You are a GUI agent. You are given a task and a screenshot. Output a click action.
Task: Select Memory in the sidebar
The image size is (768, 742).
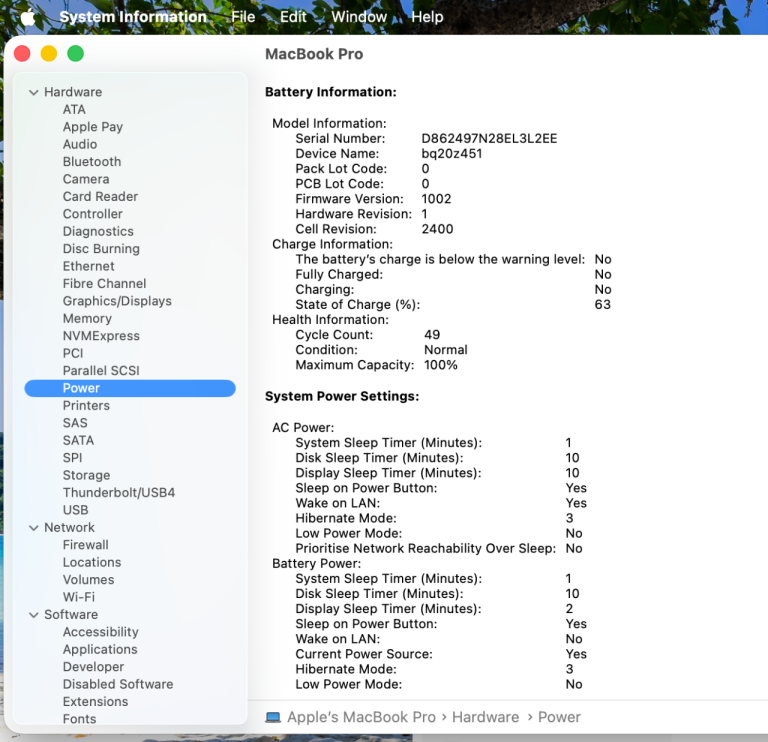pyautogui.click(x=87, y=318)
